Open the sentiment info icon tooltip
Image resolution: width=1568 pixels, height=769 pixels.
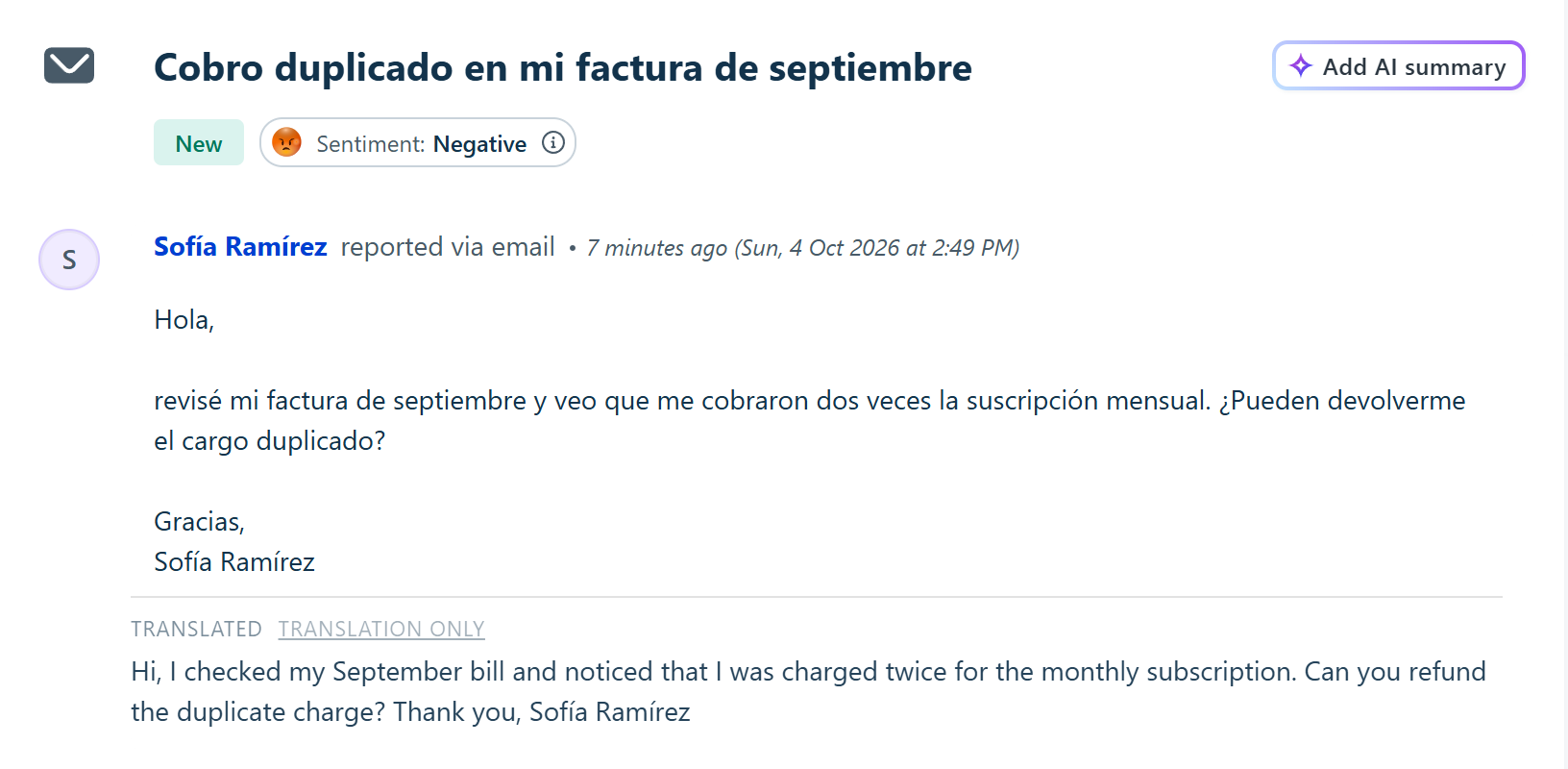coord(553,142)
